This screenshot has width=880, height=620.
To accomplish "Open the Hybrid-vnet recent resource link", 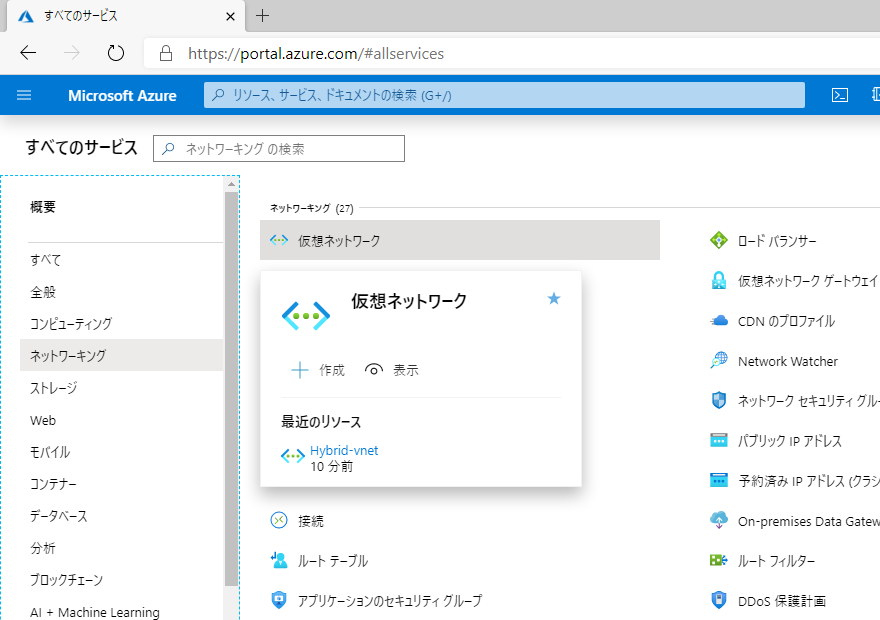I will (344, 451).
